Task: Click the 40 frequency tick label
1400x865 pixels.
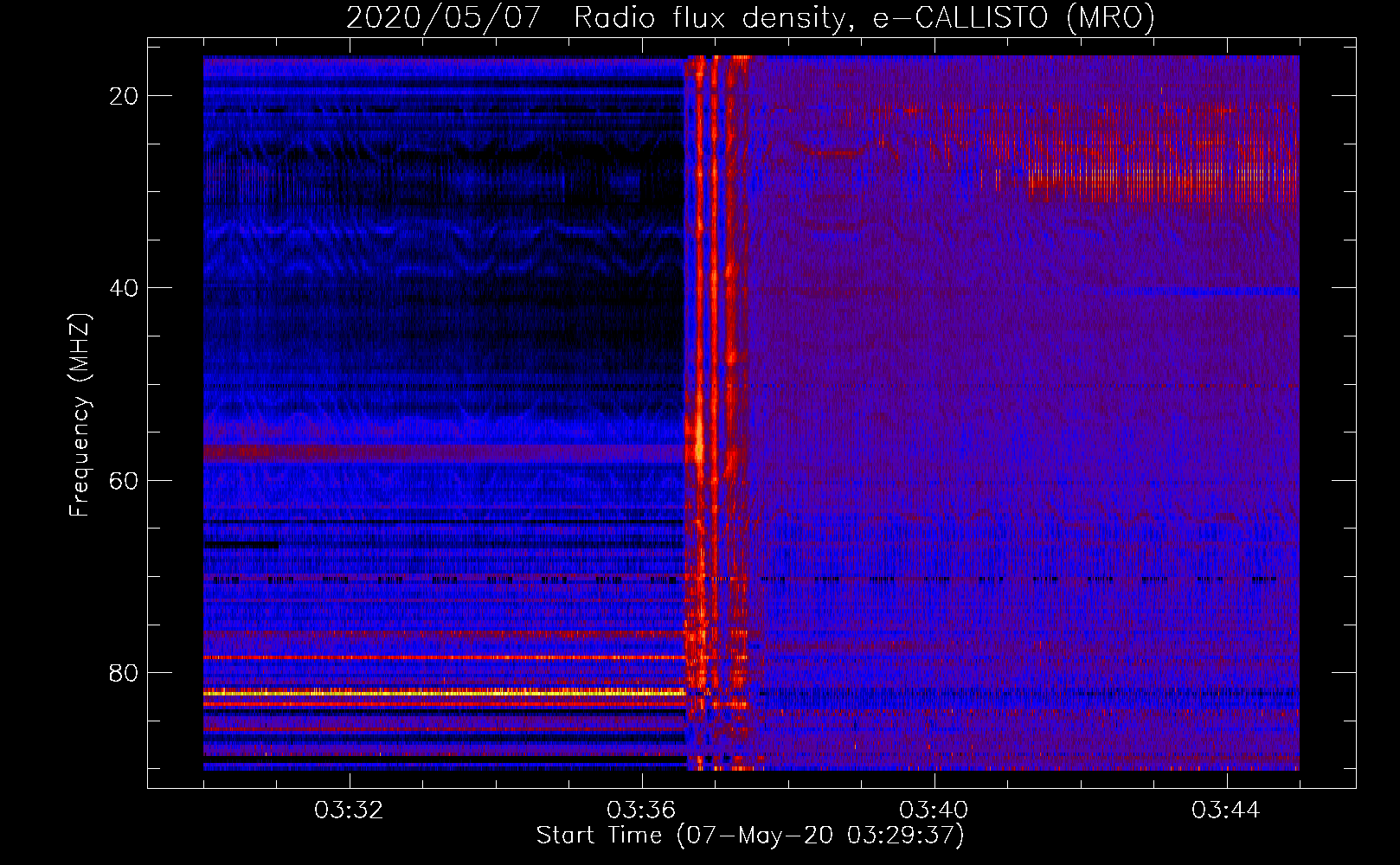Action: [124, 288]
